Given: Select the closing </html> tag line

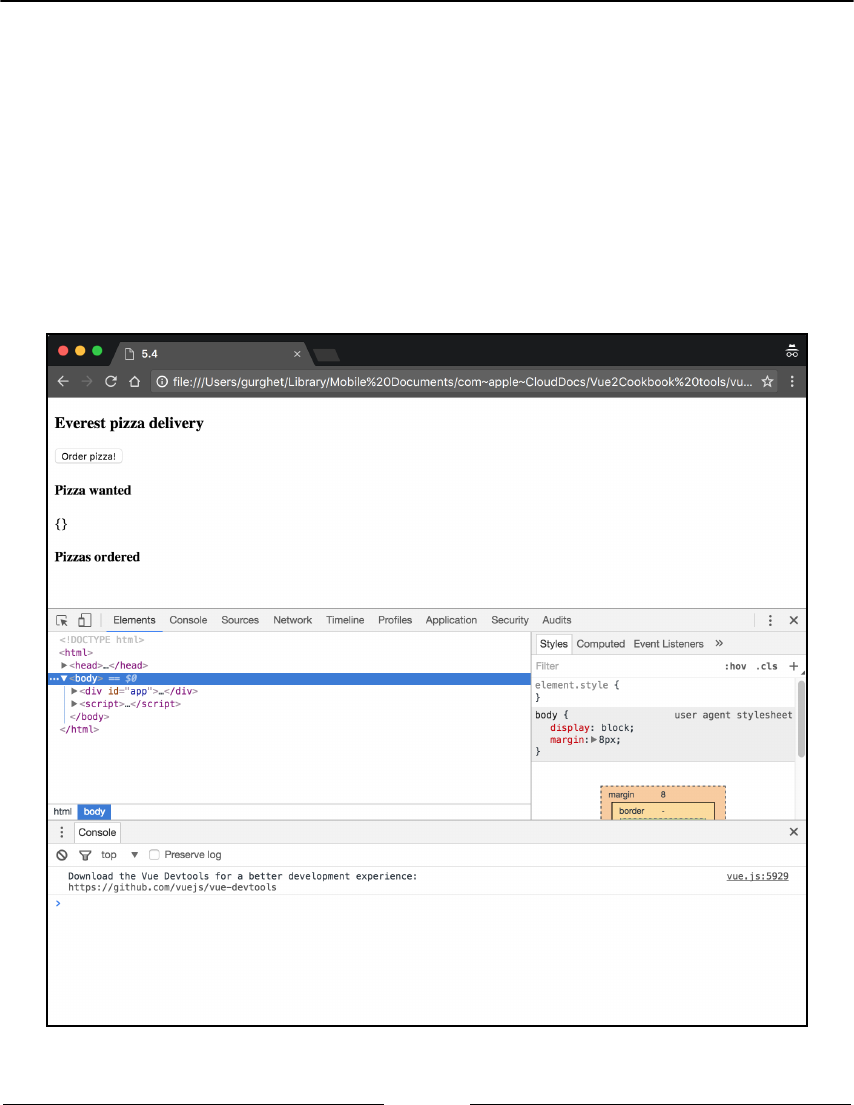Looking at the screenshot, I should pos(79,729).
